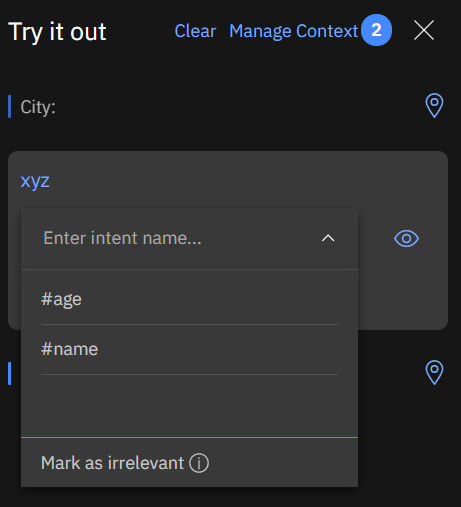Click the blue bar of the lower hidden message
461x507 pixels.
coord(10,373)
